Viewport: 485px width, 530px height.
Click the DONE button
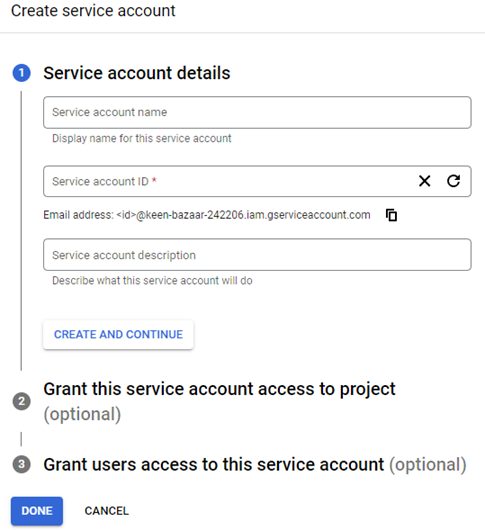(37, 511)
